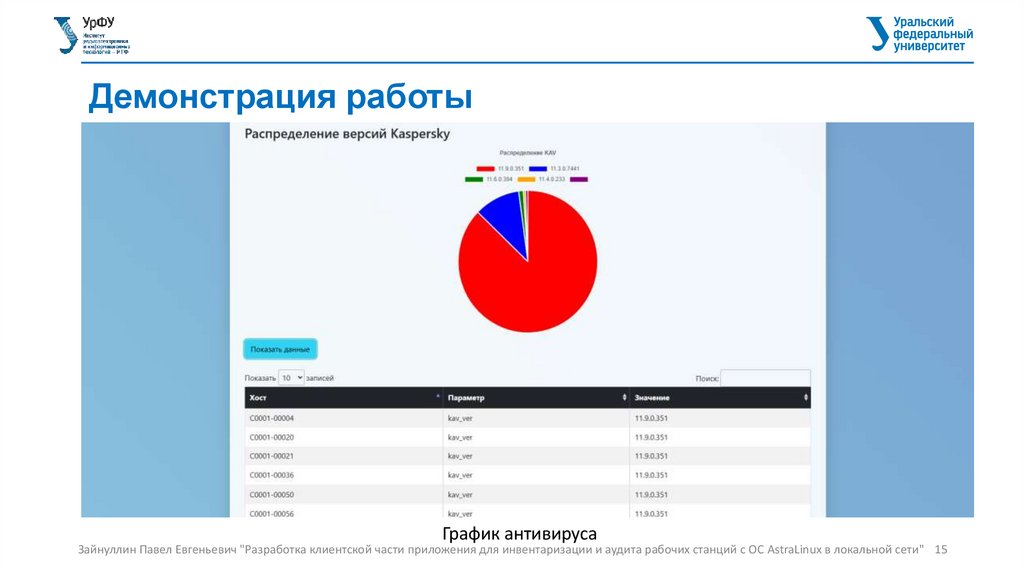Viewport: 1024px width, 574px height.
Task: Click "kav_ver" in the C0001-00050 row
Action: pos(460,495)
